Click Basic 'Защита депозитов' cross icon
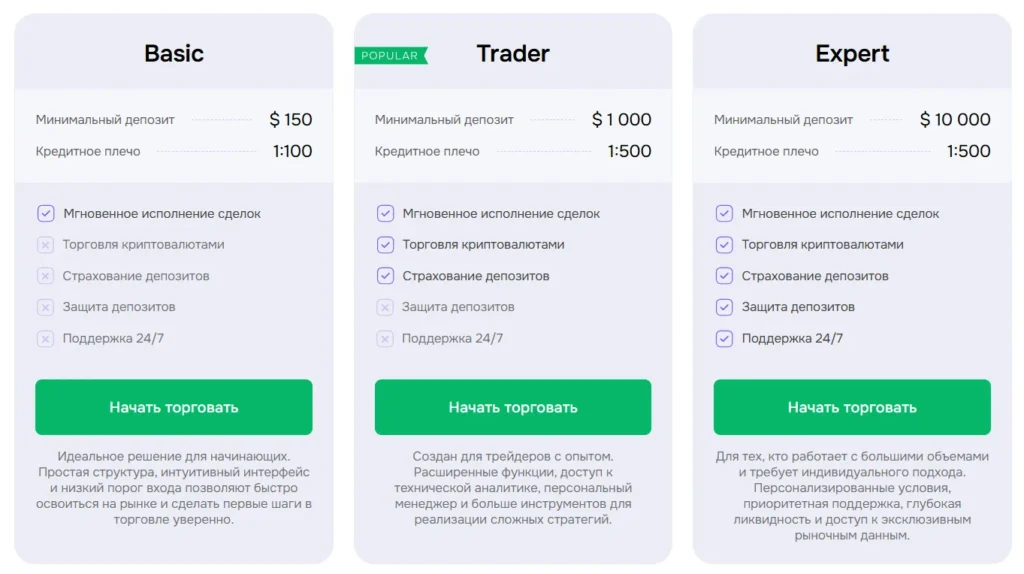Screen dimensions: 1024x574 (46, 307)
